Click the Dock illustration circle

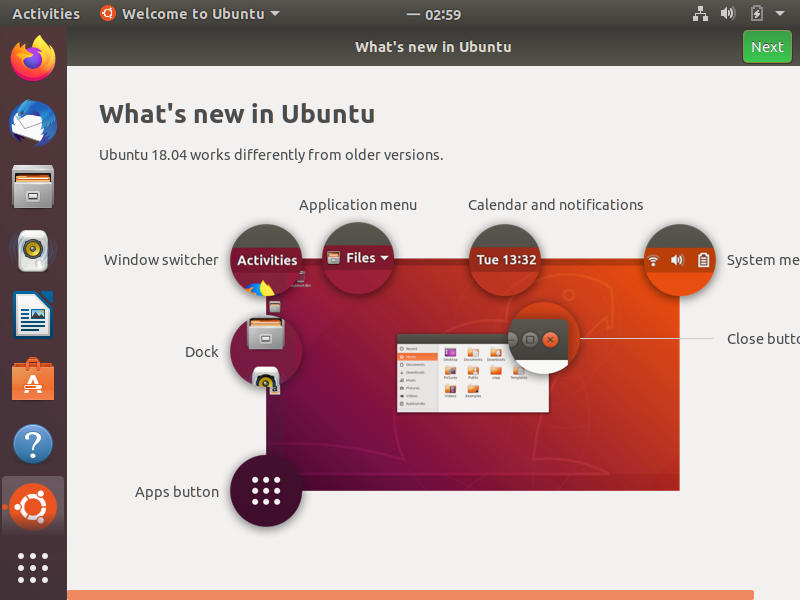pyautogui.click(x=266, y=352)
